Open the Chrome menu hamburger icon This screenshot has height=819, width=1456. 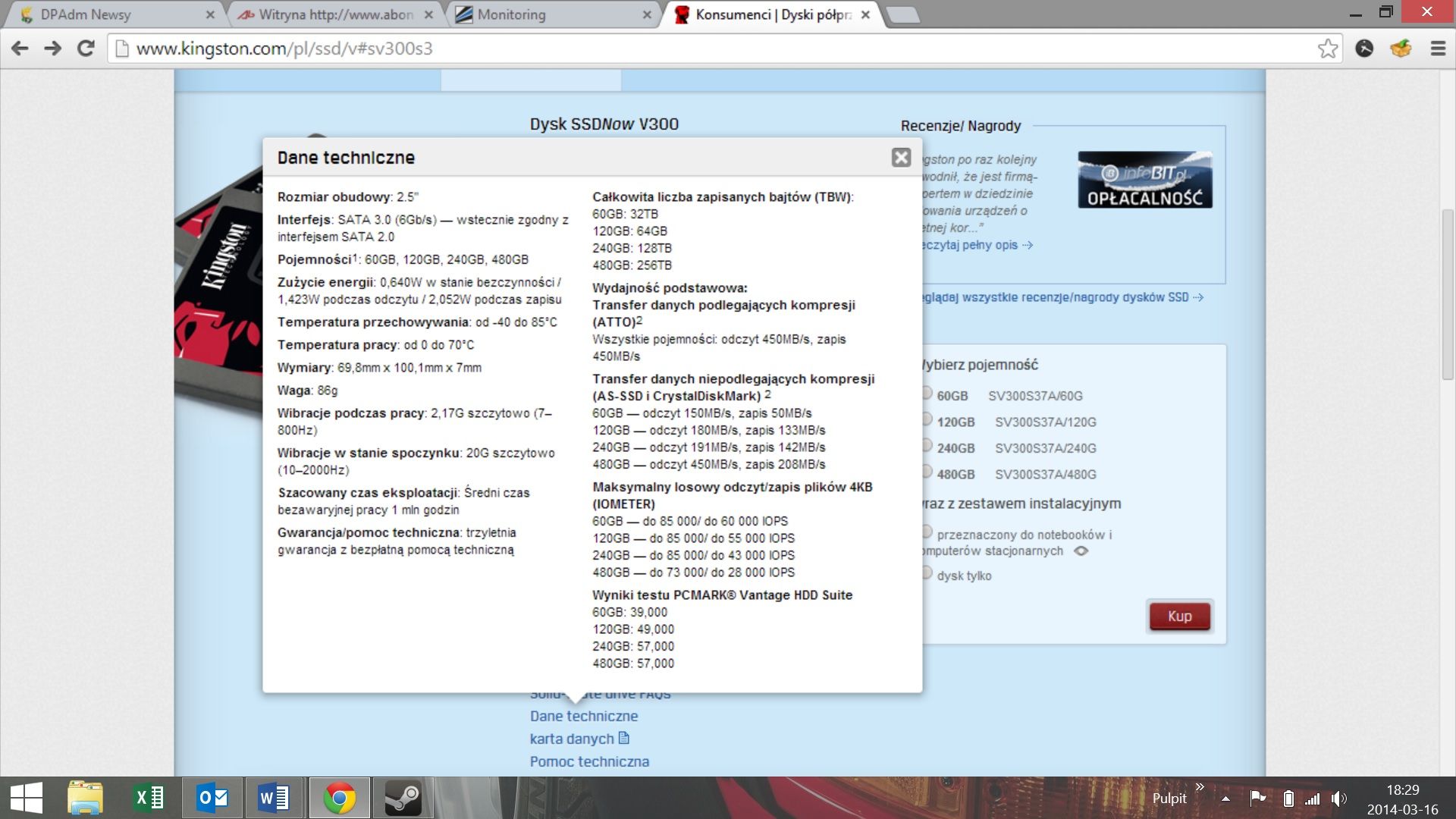(x=1438, y=49)
